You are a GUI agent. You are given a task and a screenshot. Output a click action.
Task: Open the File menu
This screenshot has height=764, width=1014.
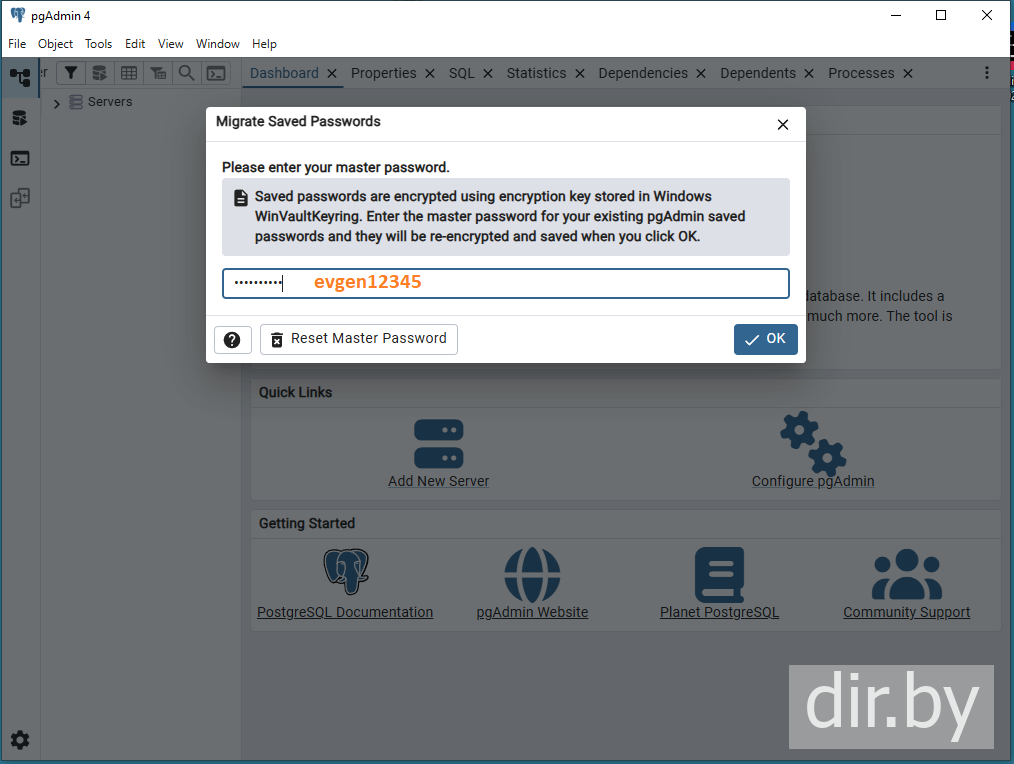(x=17, y=44)
